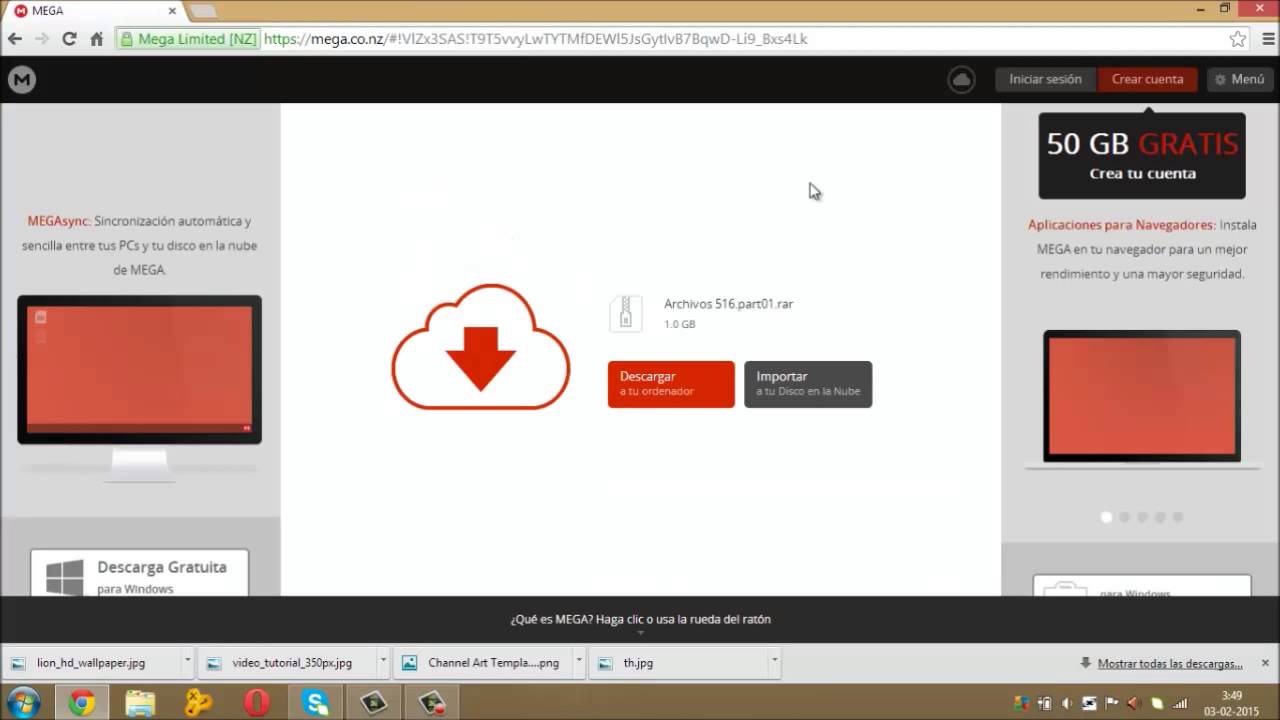Click the laptop browser apps image
Screen dimensions: 1280x720
click(x=1142, y=400)
